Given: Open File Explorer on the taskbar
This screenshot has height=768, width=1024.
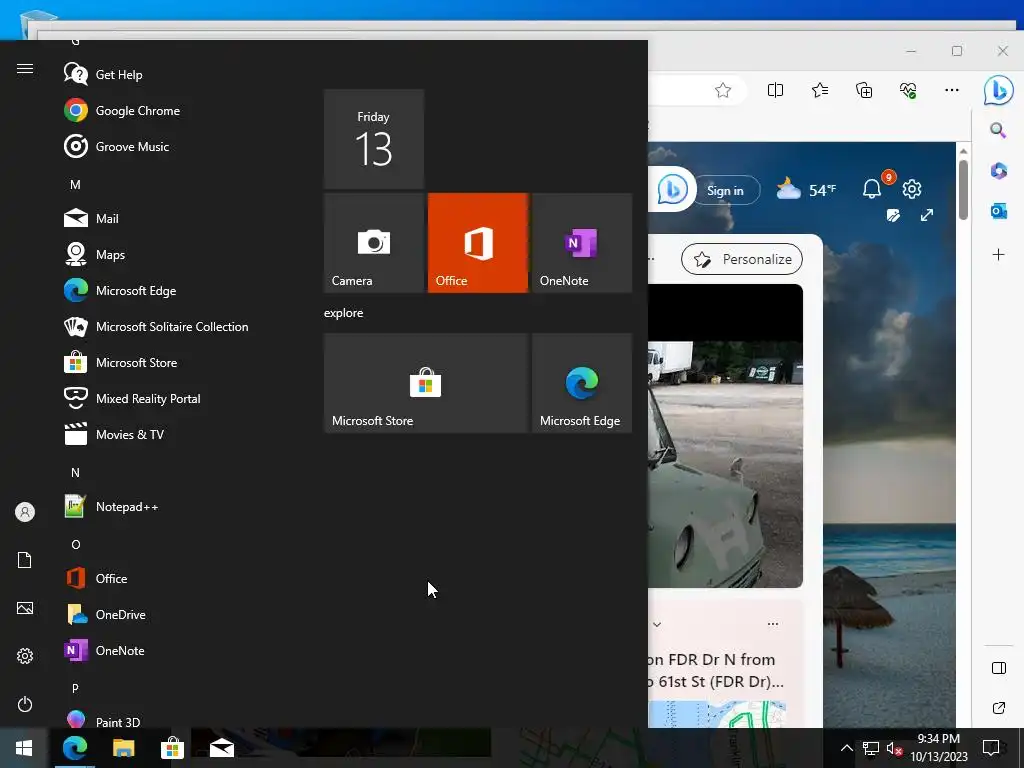Looking at the screenshot, I should coord(123,748).
